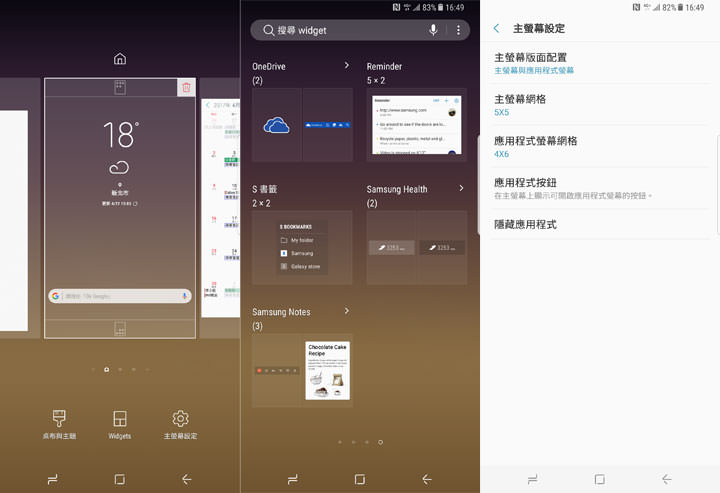
Task: Select the calendar page preview on the right
Action: pyautogui.click(x=220, y=207)
